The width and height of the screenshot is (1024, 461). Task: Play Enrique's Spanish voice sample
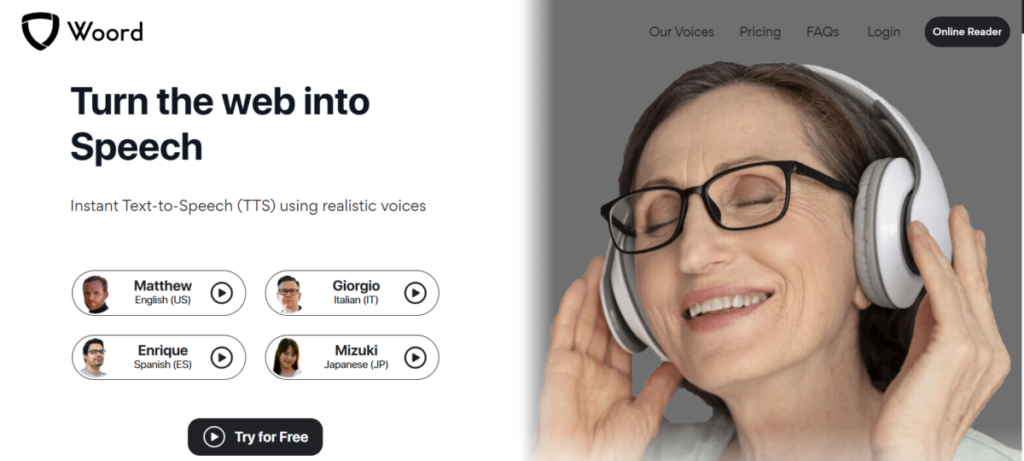(x=221, y=357)
